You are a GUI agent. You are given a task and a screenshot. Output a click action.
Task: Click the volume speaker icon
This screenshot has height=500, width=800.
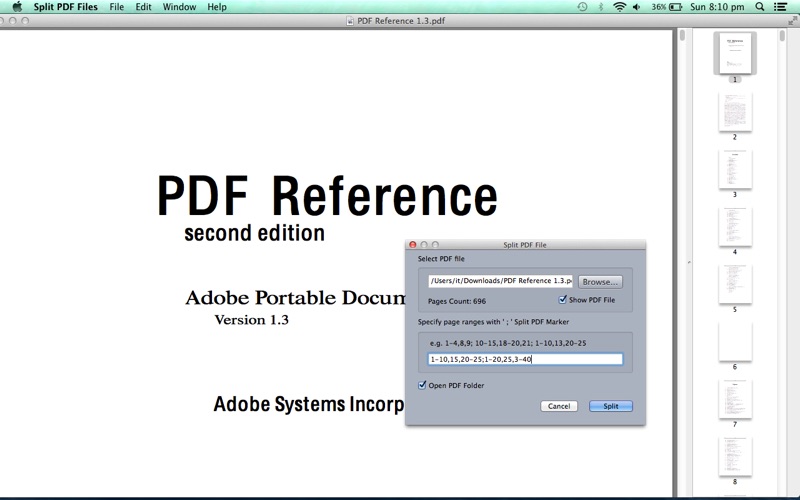click(636, 7)
